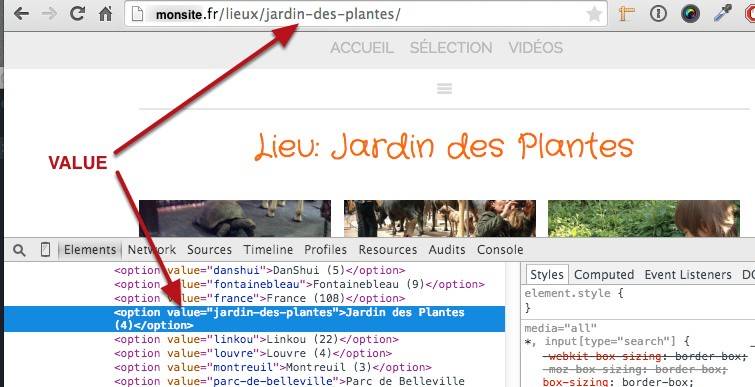Click the struck-through -moz-box-sizing declaration
The height and width of the screenshot is (387, 755).
coord(635,370)
